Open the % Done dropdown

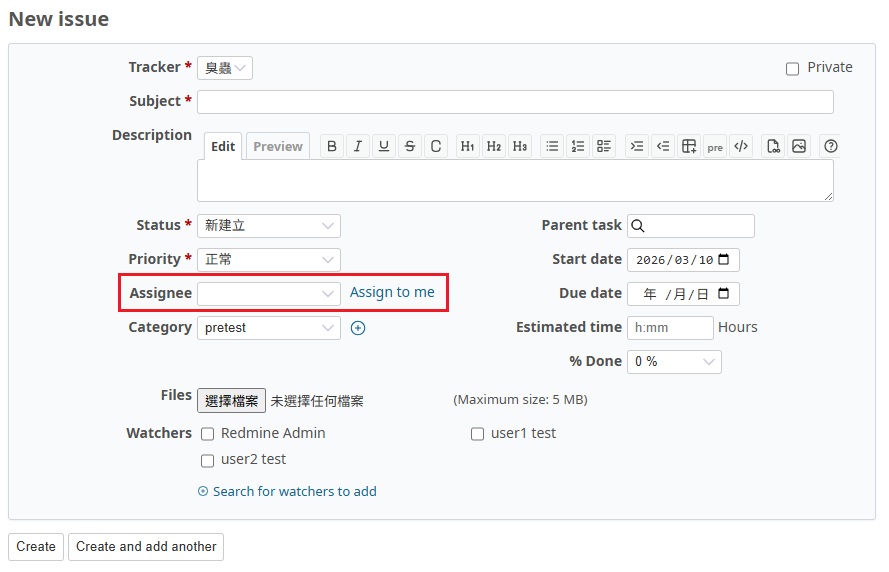[x=674, y=362]
